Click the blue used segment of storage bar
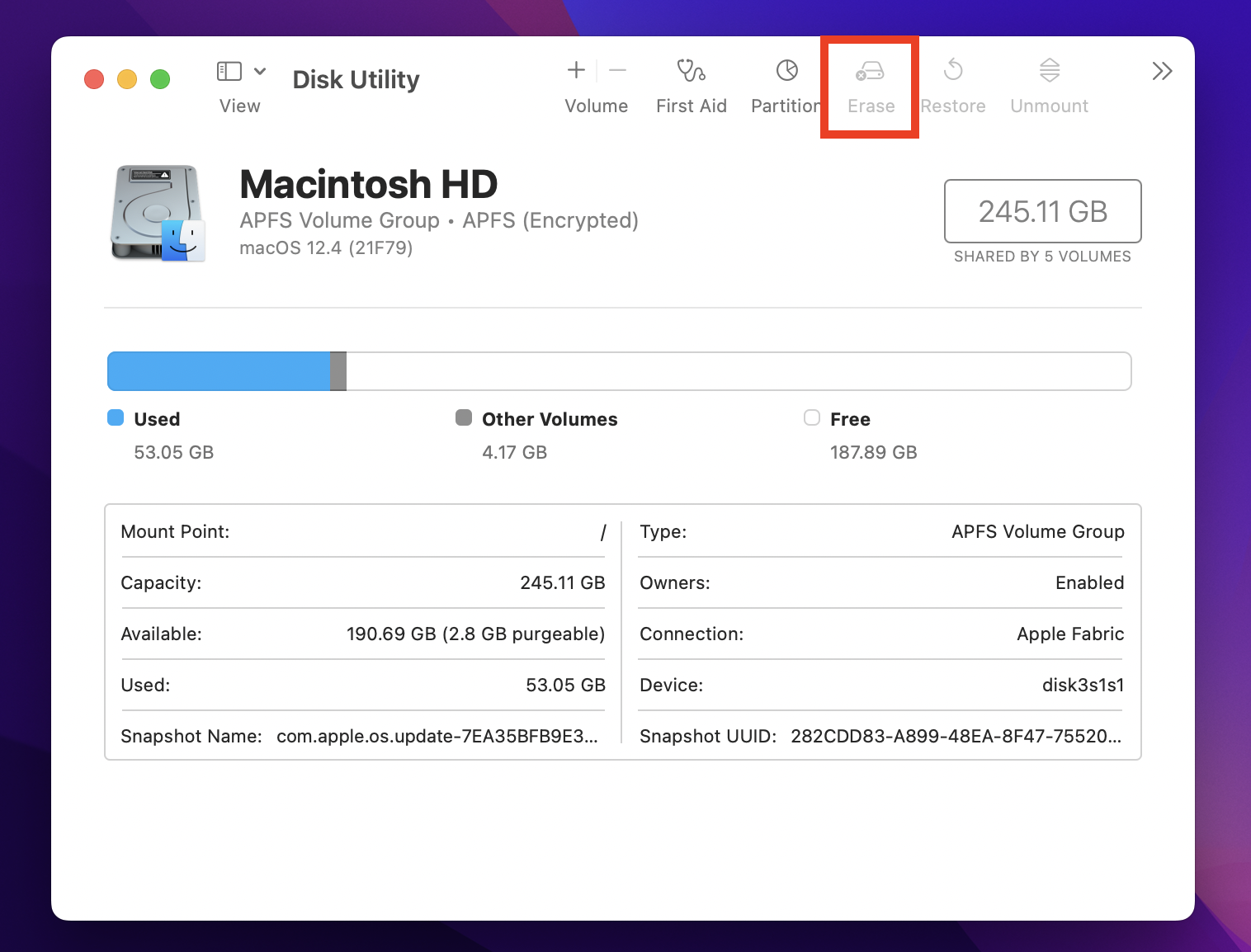Viewport: 1251px width, 952px height. tap(219, 371)
